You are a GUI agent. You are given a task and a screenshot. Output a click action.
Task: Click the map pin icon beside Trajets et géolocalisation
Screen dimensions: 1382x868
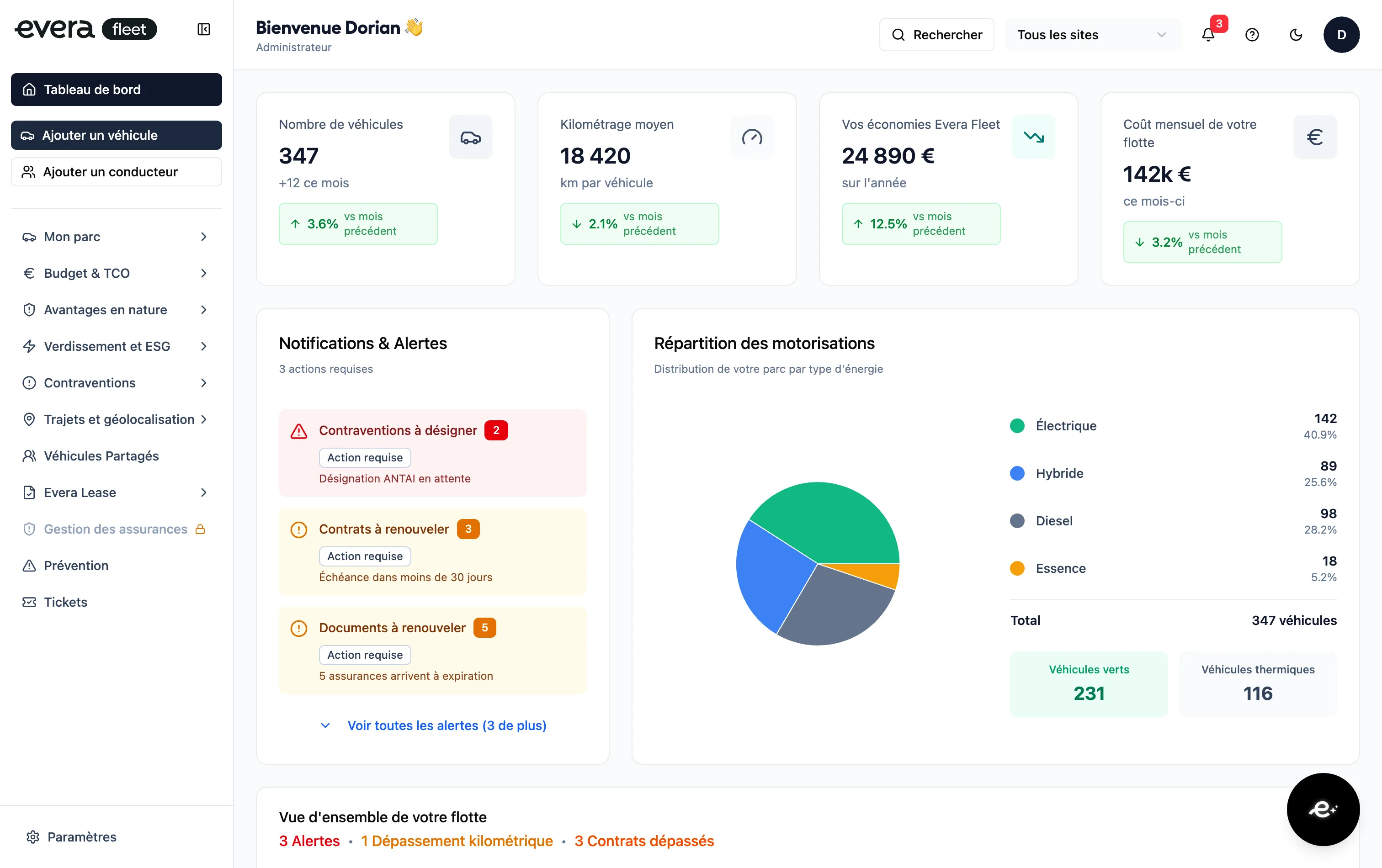[x=29, y=419]
